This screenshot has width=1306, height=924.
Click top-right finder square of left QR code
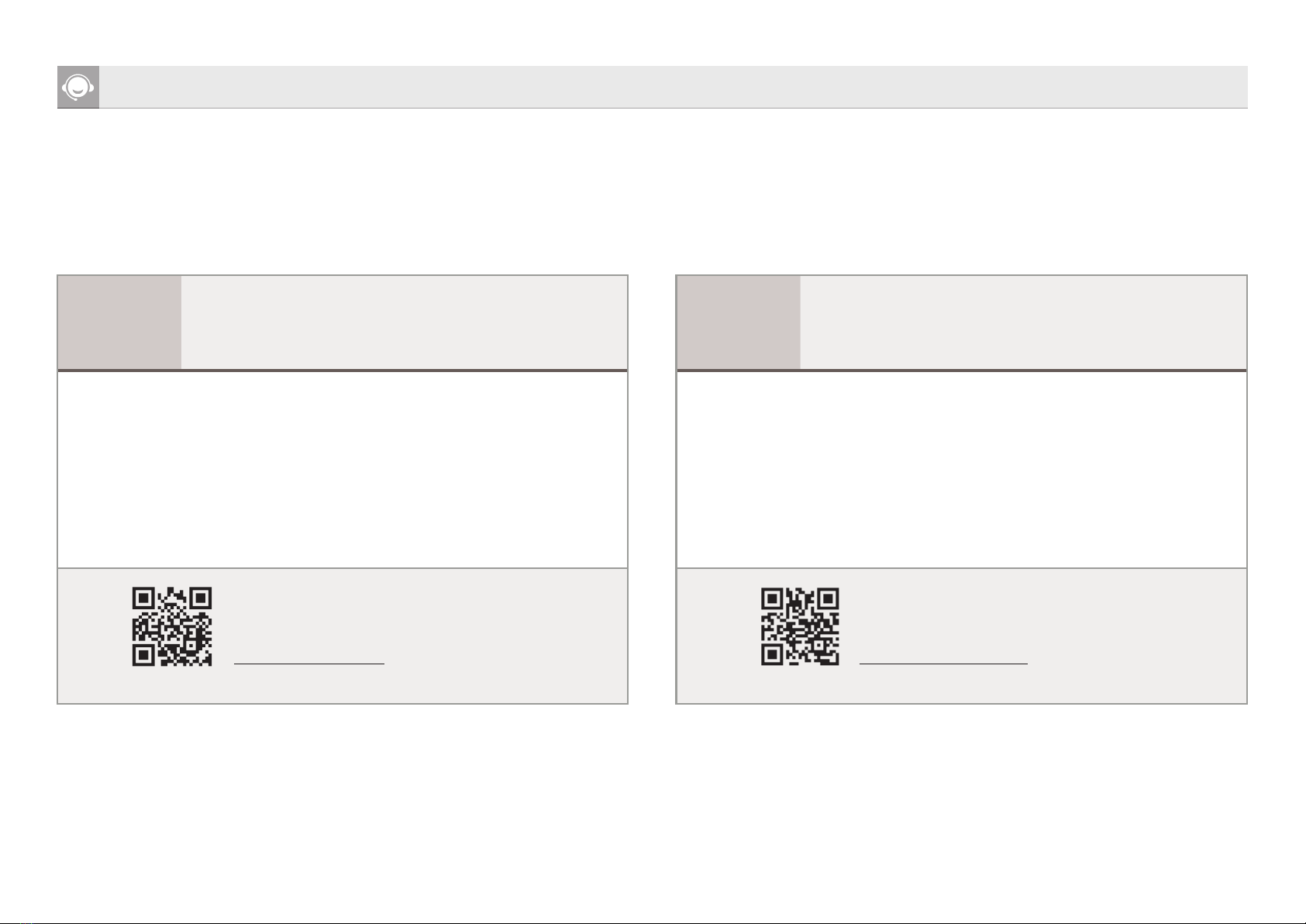[x=202, y=598]
